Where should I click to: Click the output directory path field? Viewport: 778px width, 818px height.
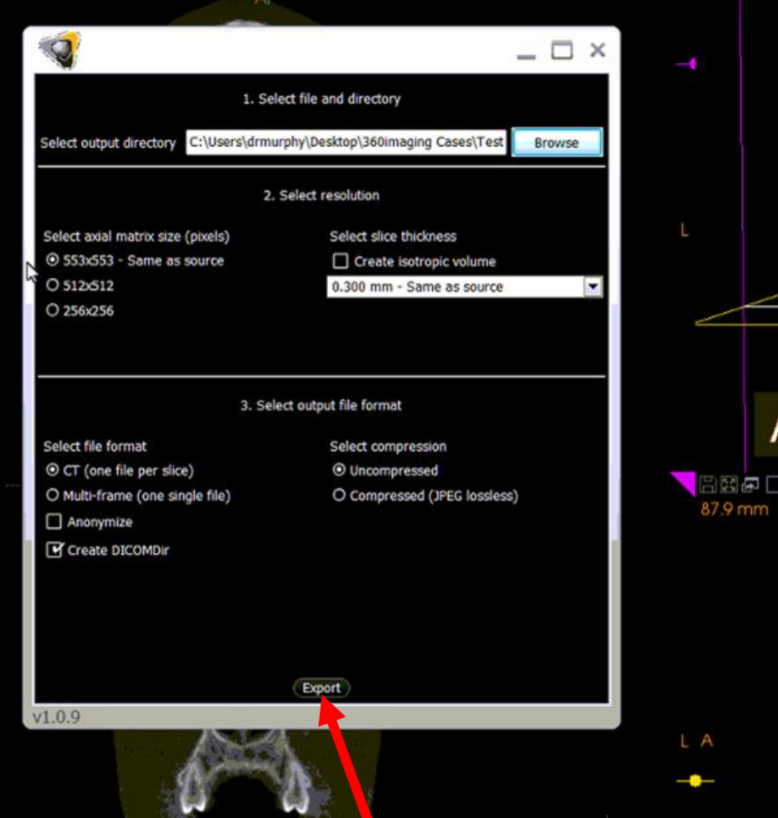point(346,142)
